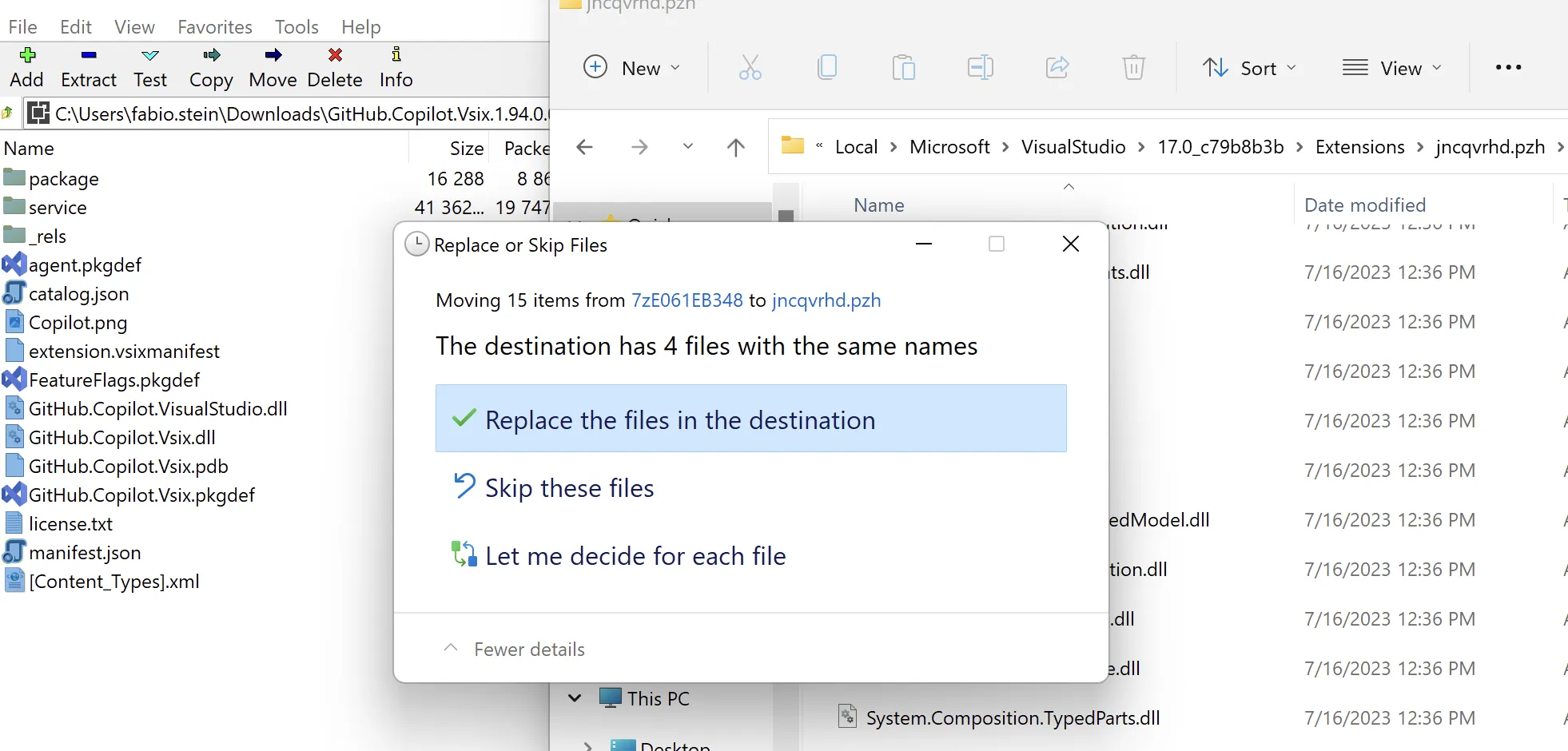Collapse the dialog with Fewer details
Viewport: 1568px width, 751px height.
514,649
